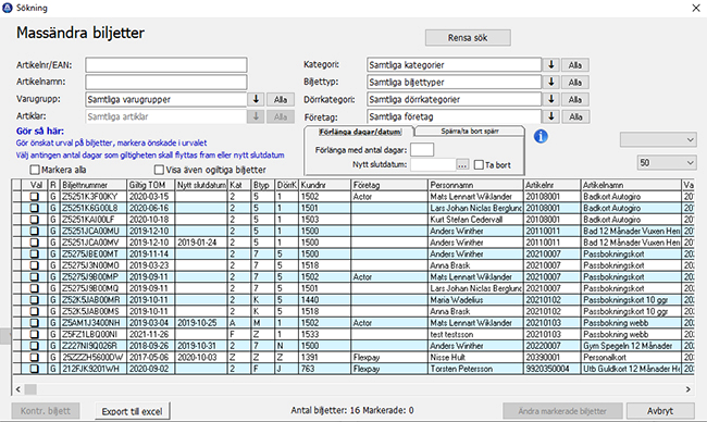Click the table scrollbar right arrow
Image resolution: width=707 pixels, height=422 pixels.
click(x=688, y=389)
